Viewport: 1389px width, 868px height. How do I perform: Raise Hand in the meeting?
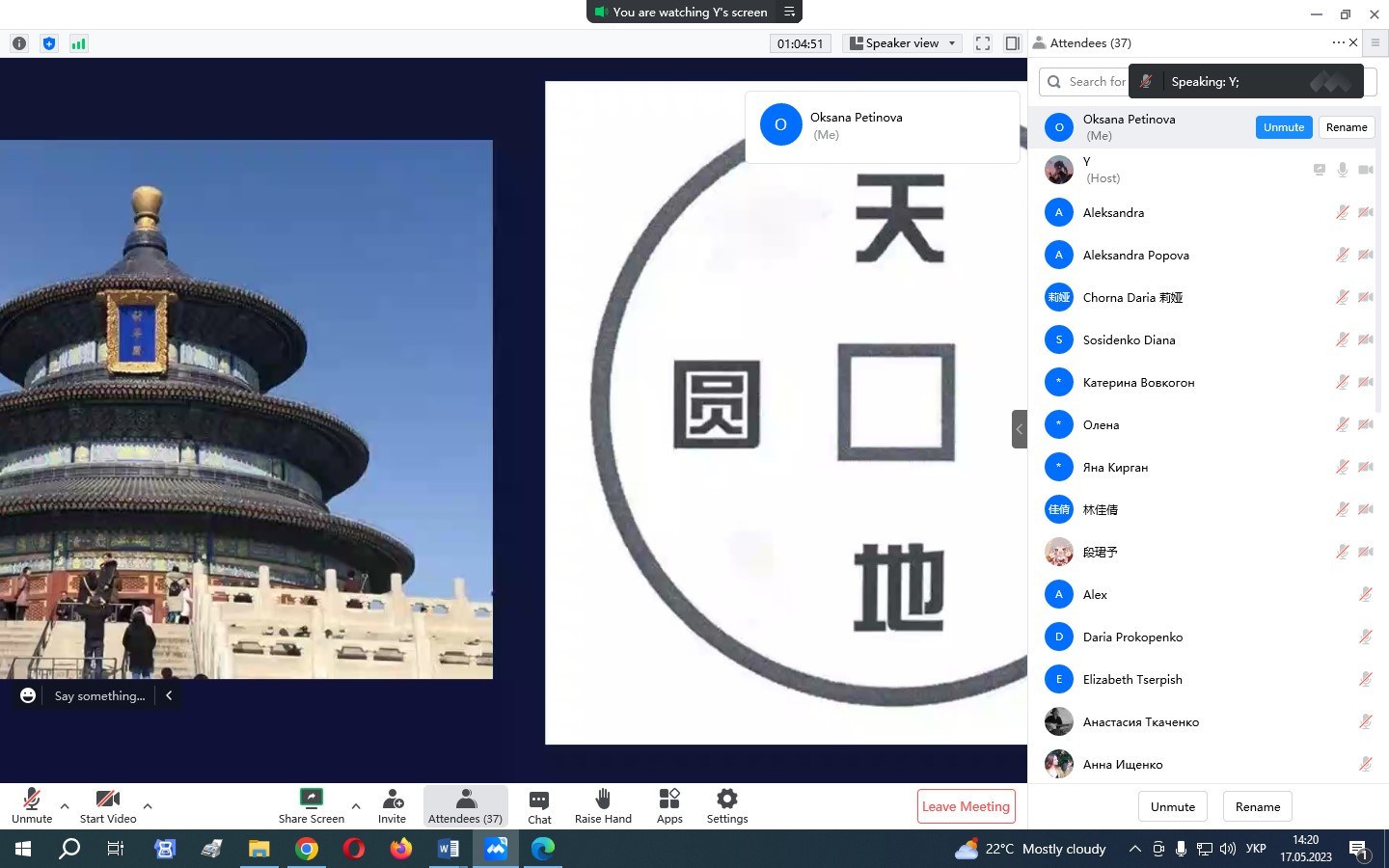pos(603,806)
